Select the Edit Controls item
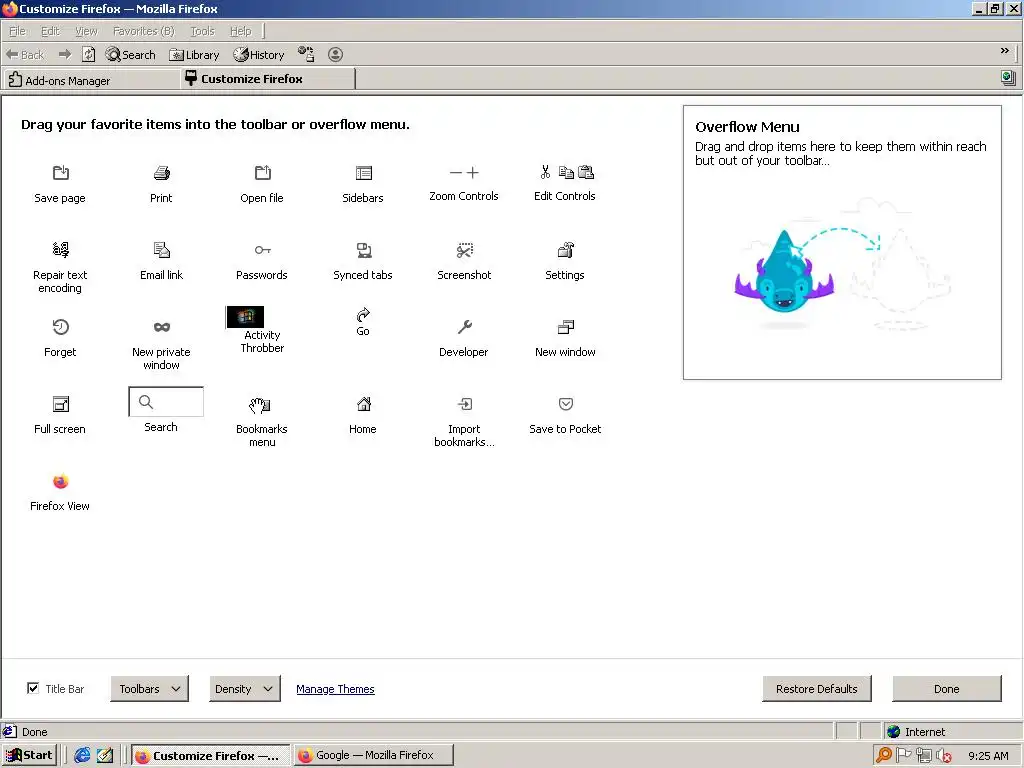The width and height of the screenshot is (1024, 768). pos(565,183)
